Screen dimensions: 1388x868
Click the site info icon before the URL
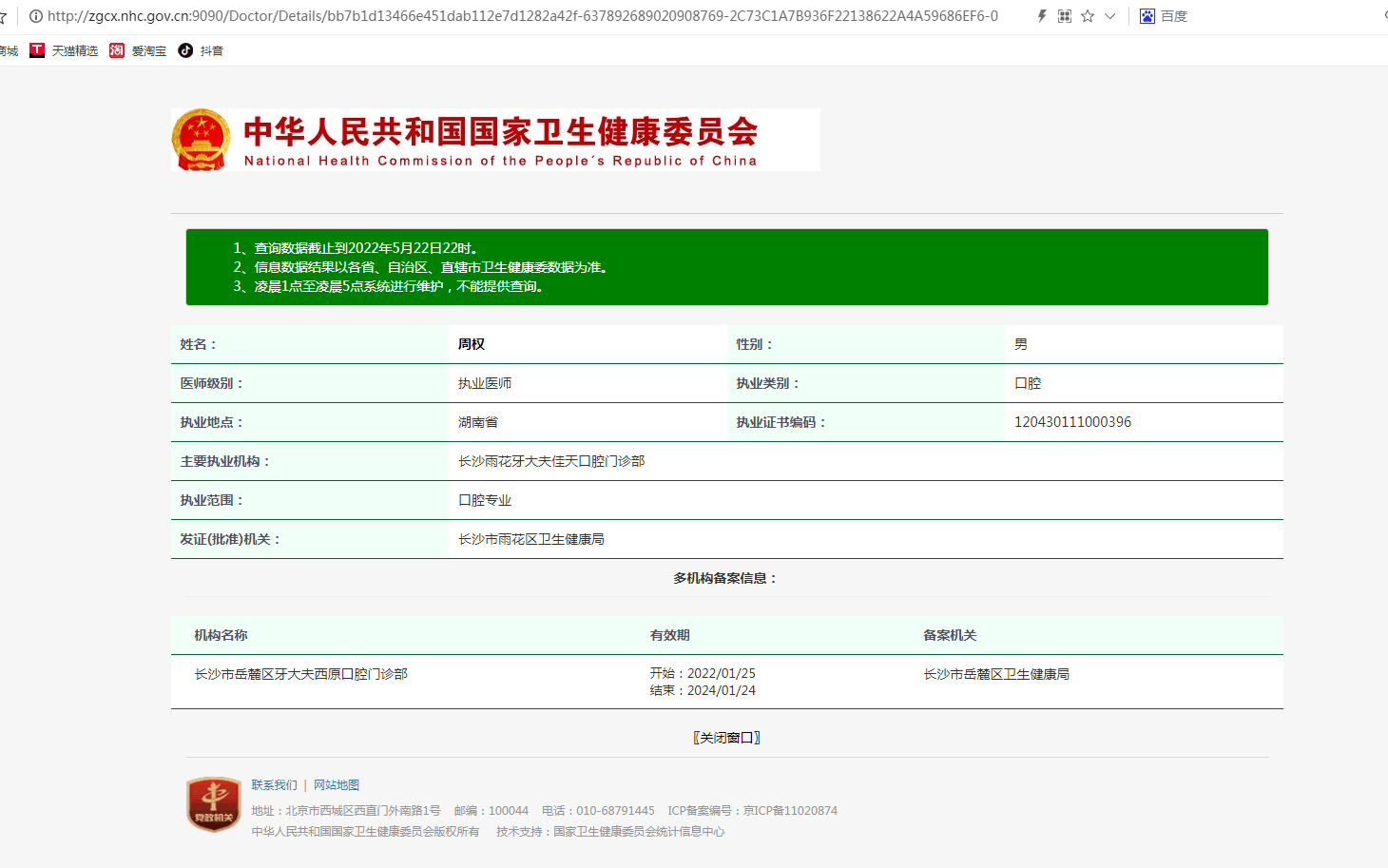[36, 16]
